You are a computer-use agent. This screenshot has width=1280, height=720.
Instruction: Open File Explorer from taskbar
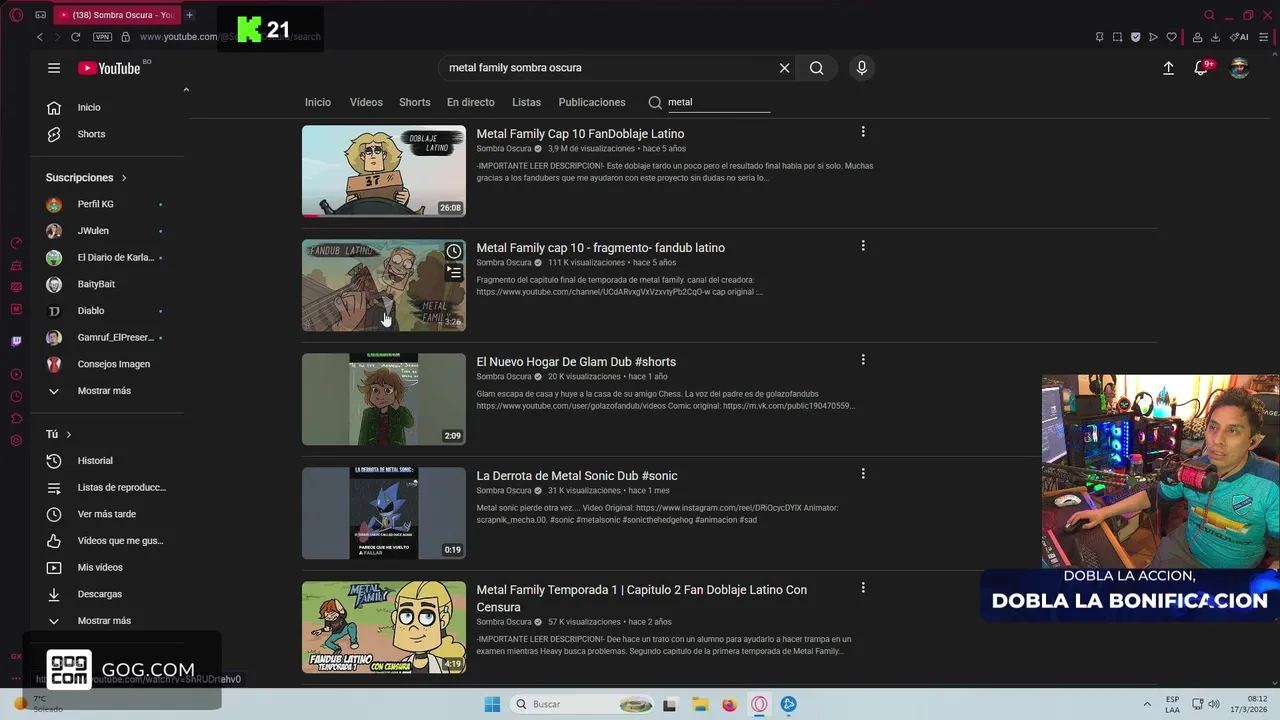[x=700, y=704]
